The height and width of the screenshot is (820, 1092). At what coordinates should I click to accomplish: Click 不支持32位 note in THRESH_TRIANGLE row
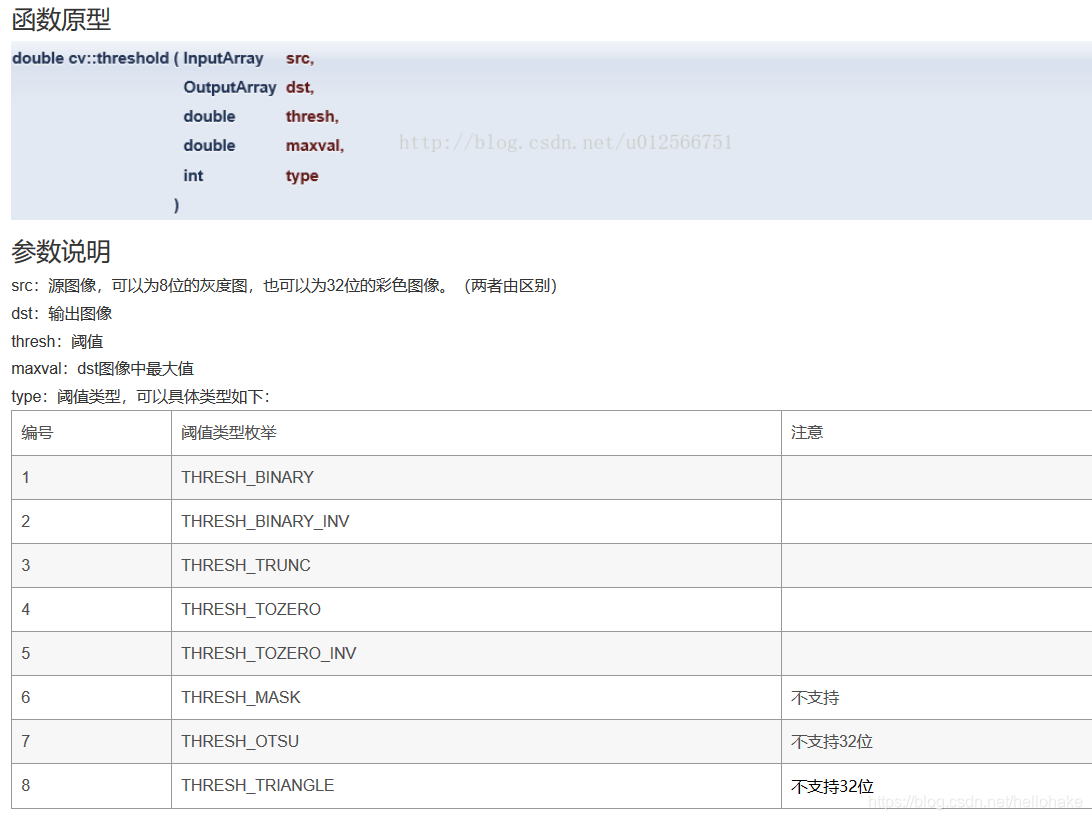click(832, 787)
